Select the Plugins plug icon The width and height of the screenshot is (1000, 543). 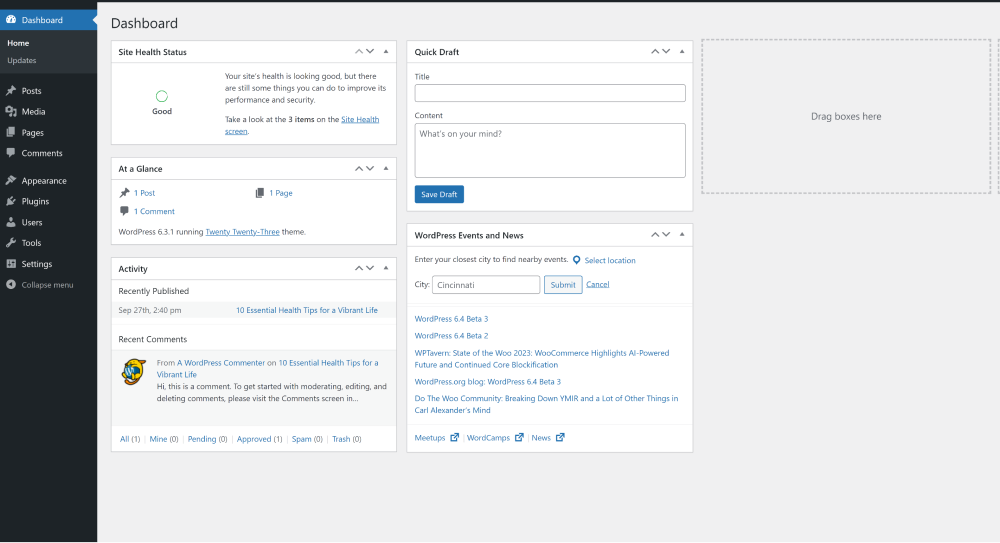pos(11,201)
